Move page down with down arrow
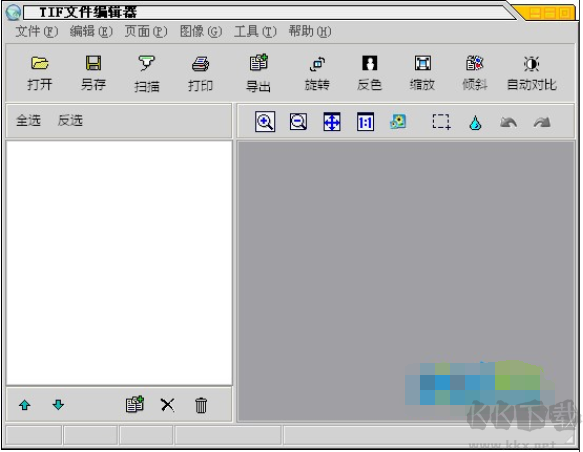 (58, 404)
